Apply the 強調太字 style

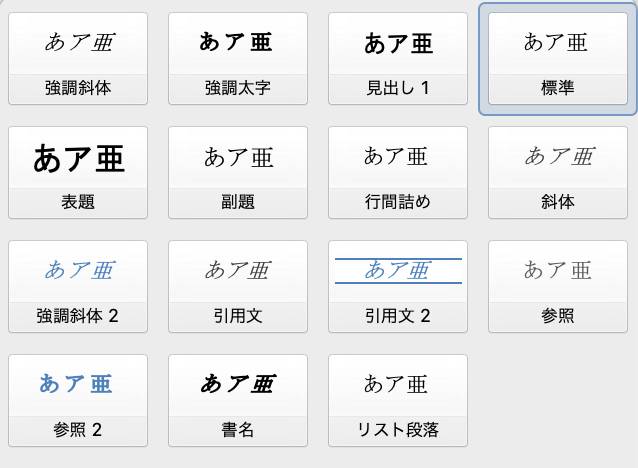pos(238,59)
